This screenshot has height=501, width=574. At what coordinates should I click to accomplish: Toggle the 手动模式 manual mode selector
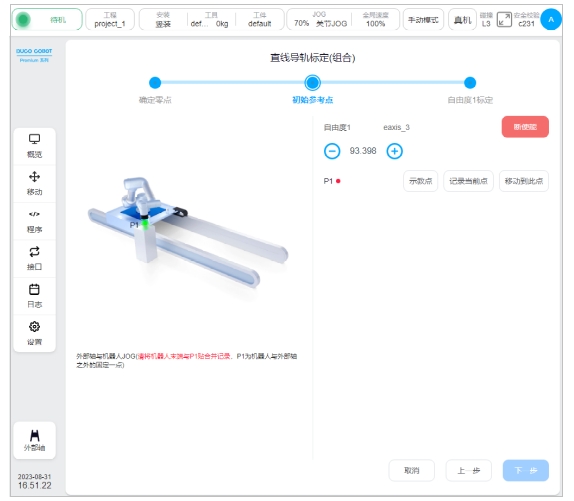pos(423,19)
